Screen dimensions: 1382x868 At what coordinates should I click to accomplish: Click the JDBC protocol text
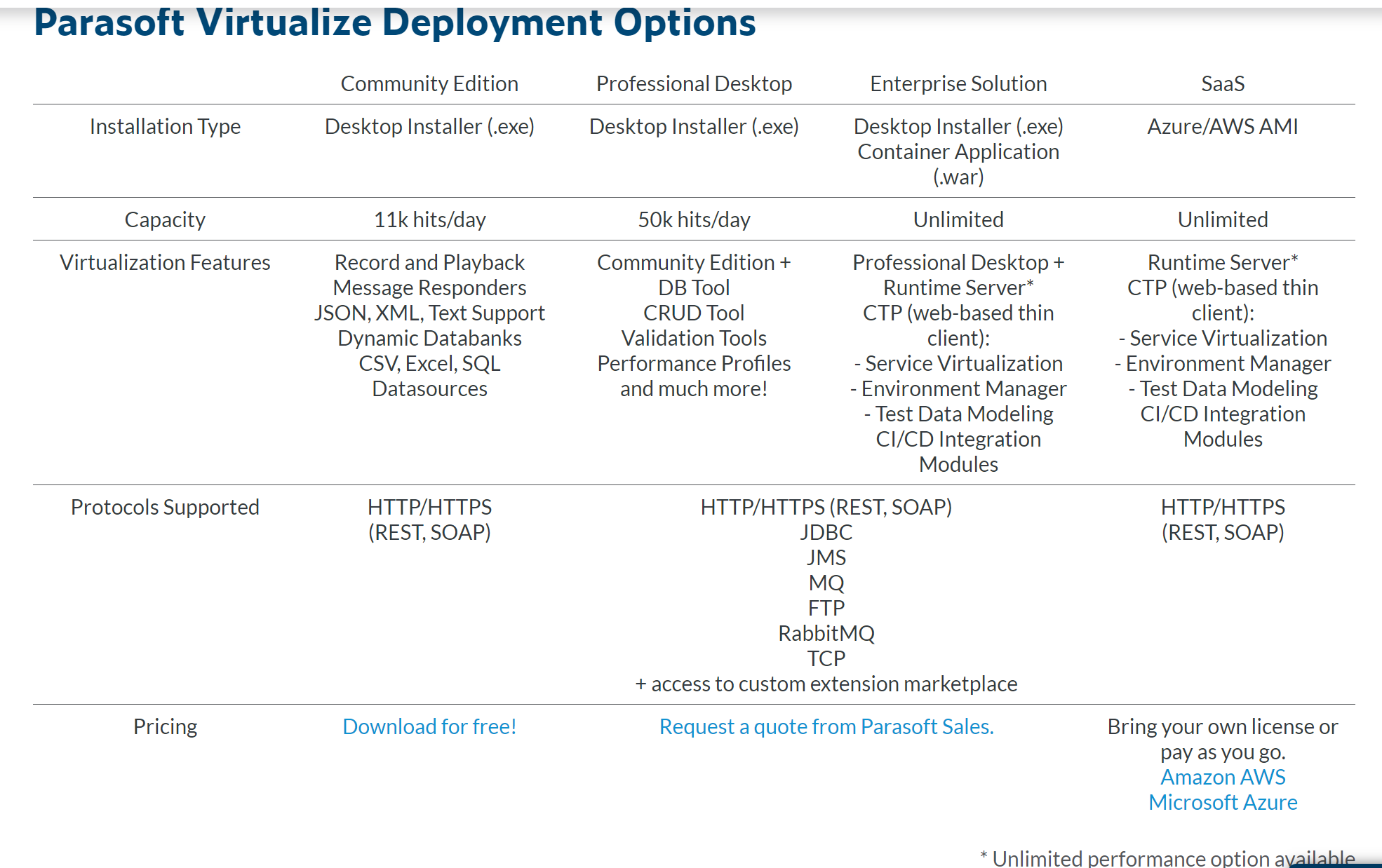[x=826, y=532]
